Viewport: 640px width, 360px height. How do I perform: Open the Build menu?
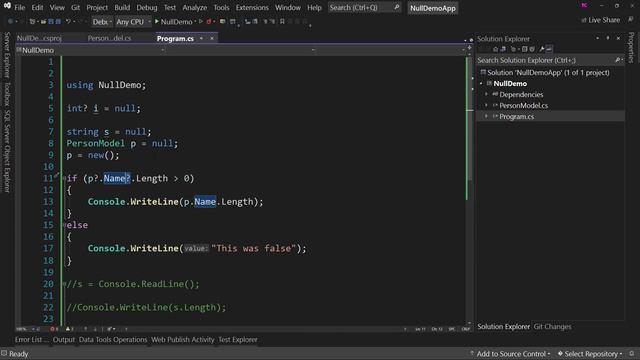click(x=122, y=7)
